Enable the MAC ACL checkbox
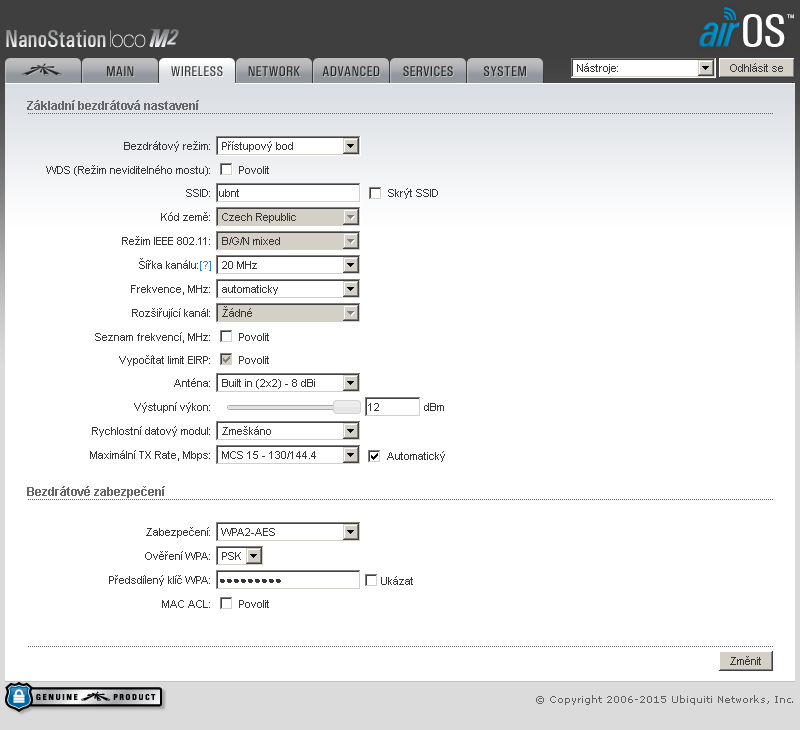800x730 pixels. coord(226,604)
